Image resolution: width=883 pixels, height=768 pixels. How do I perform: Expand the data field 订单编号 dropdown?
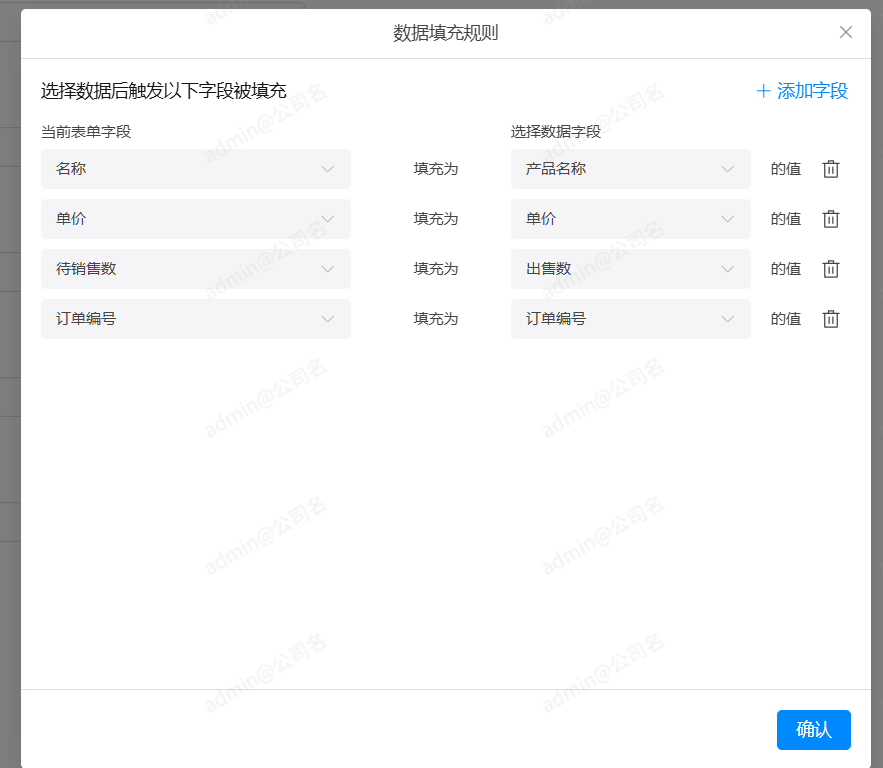coord(630,319)
